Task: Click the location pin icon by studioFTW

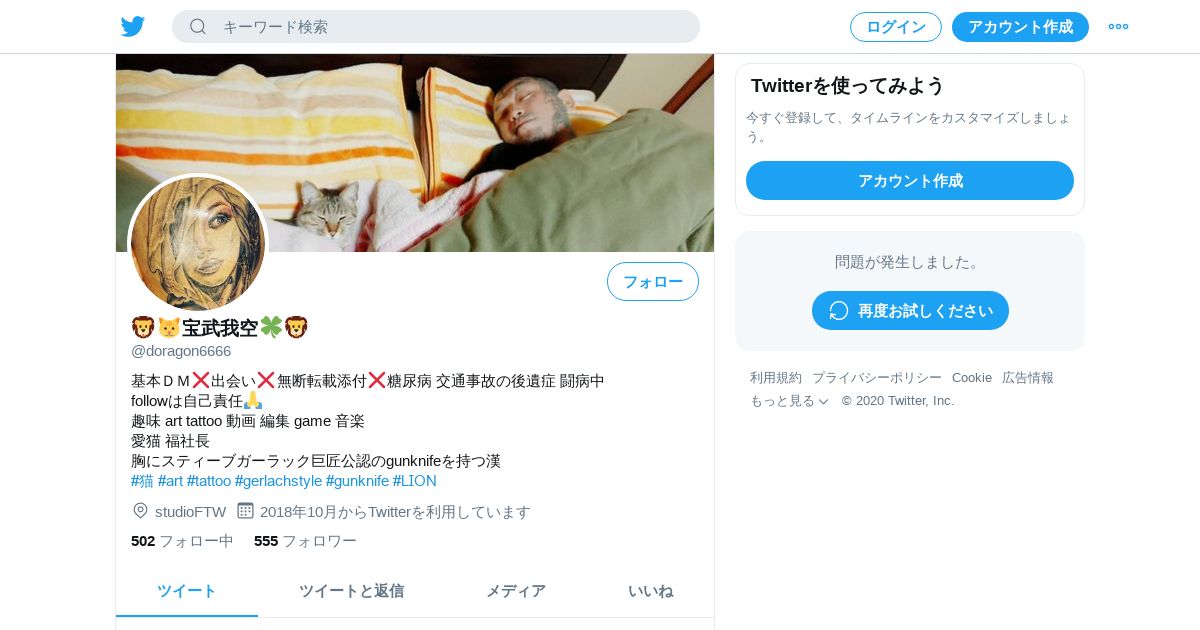Action: [x=140, y=511]
